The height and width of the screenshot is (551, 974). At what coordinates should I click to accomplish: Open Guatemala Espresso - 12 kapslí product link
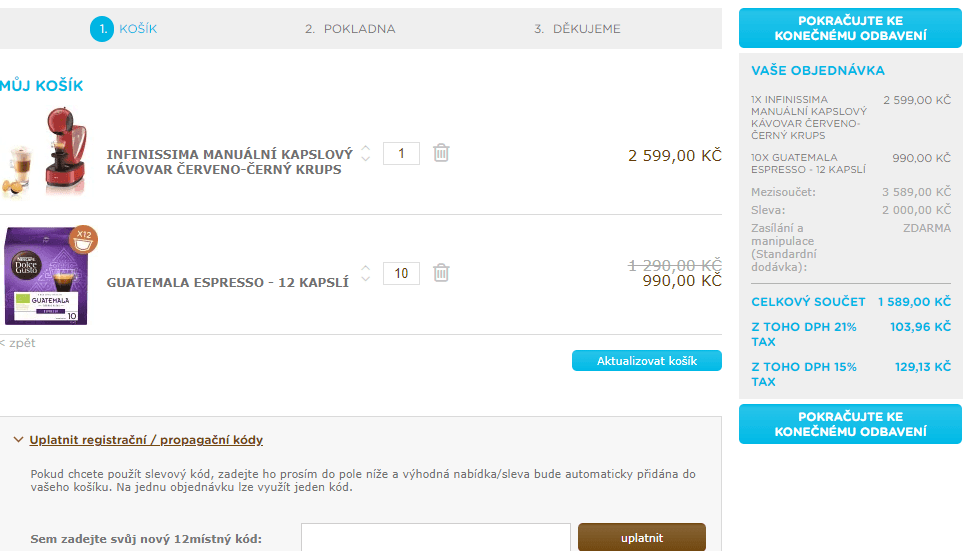pos(228,283)
